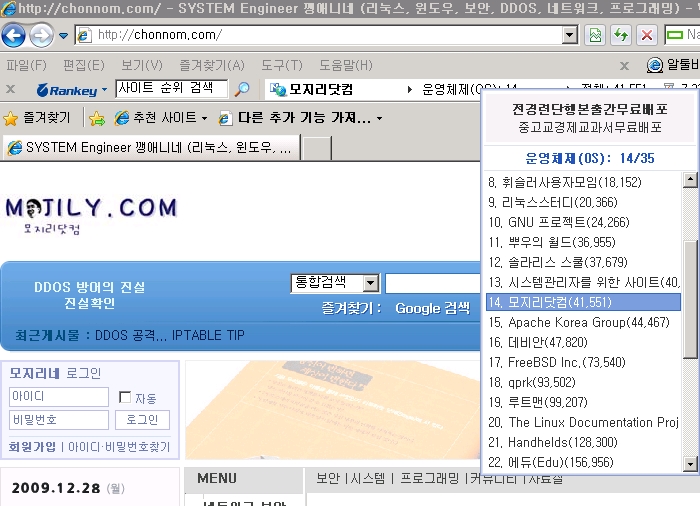Click the 보안 menu link
700x506 pixels.
328,478
